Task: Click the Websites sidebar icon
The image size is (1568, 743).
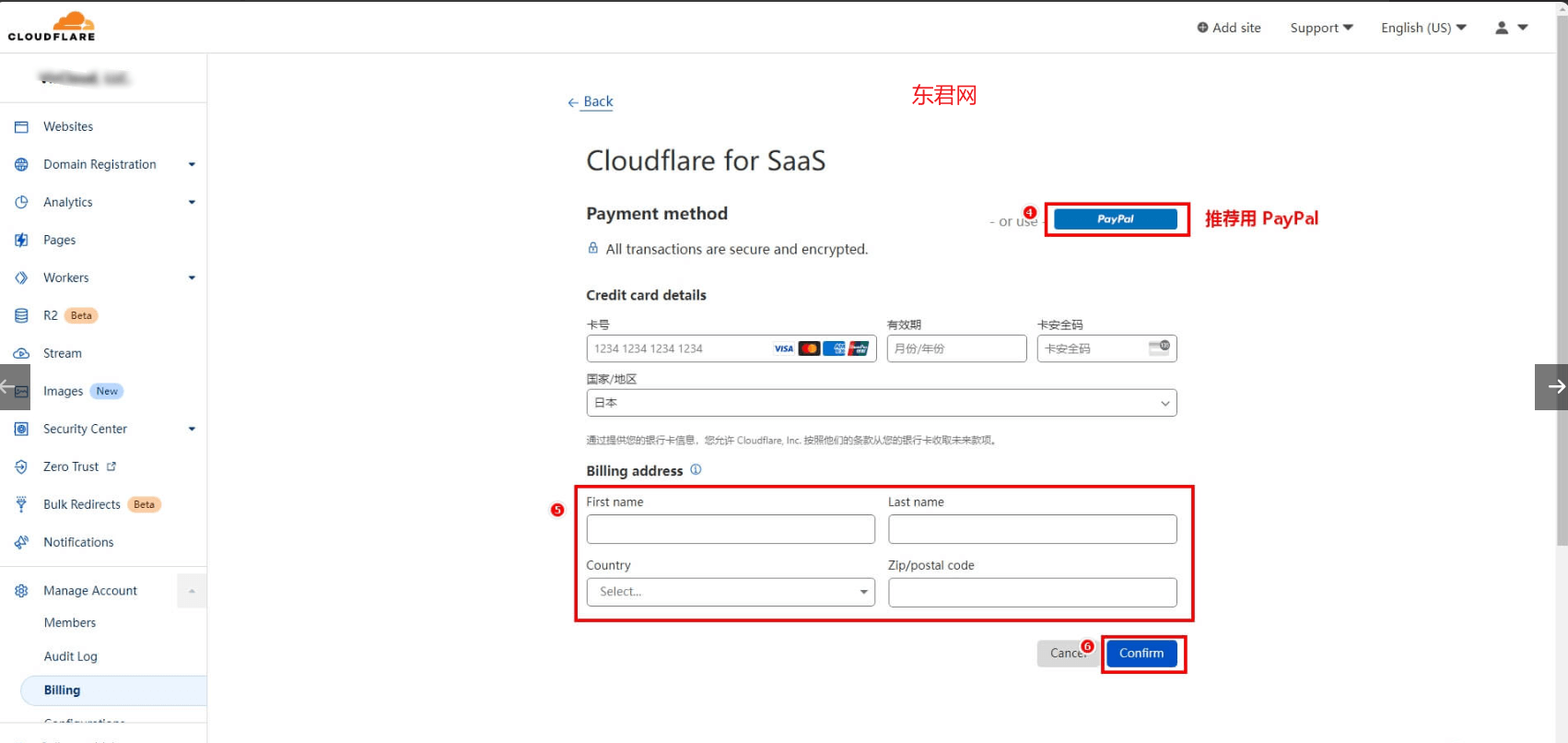Action: [21, 126]
